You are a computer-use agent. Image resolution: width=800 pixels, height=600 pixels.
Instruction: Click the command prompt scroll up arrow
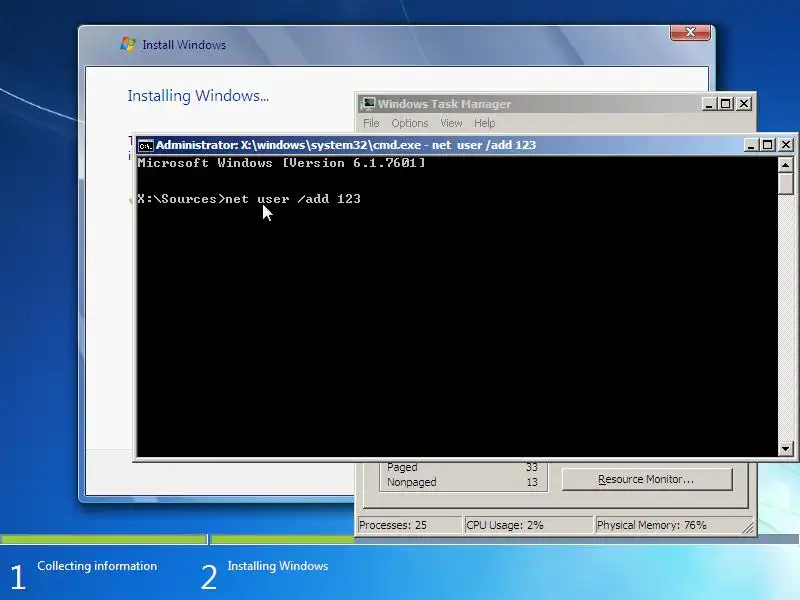(x=785, y=165)
